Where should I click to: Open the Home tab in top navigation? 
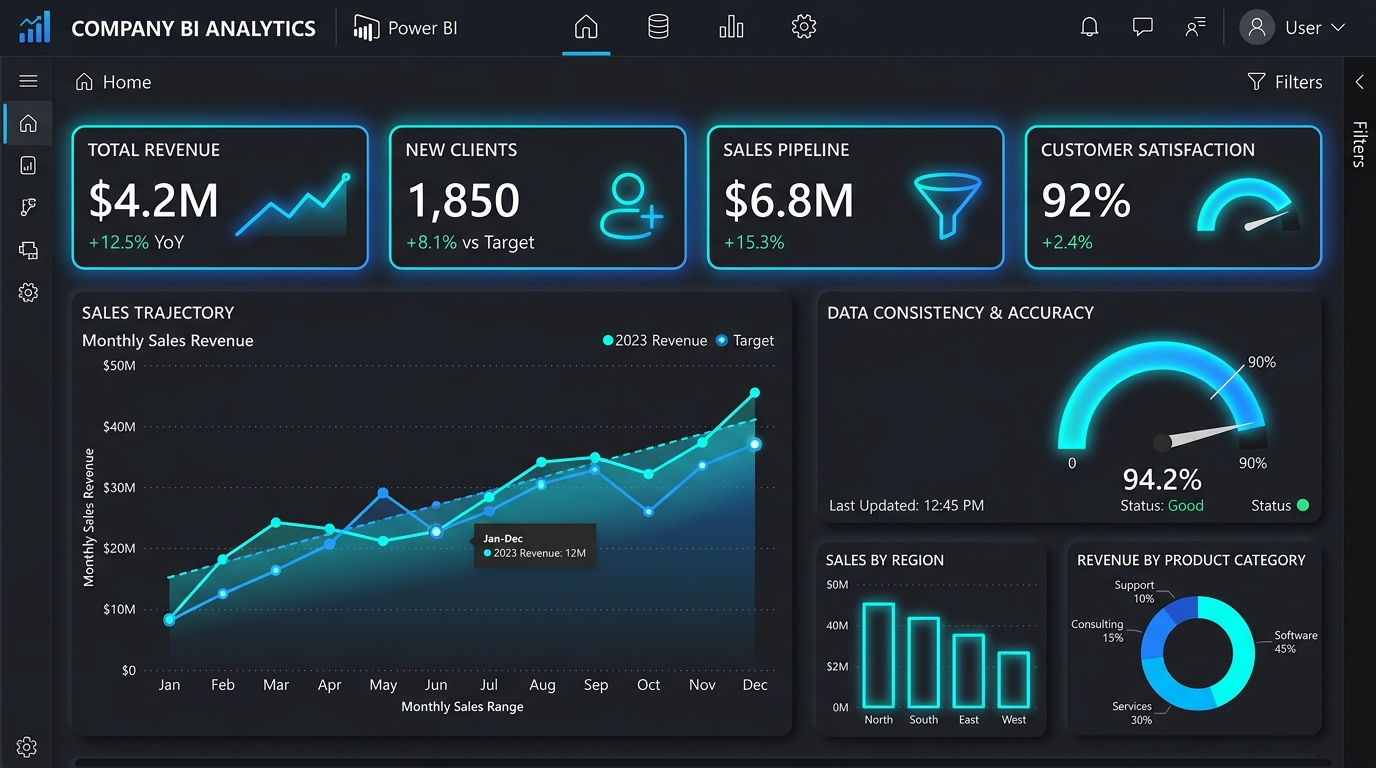[586, 27]
